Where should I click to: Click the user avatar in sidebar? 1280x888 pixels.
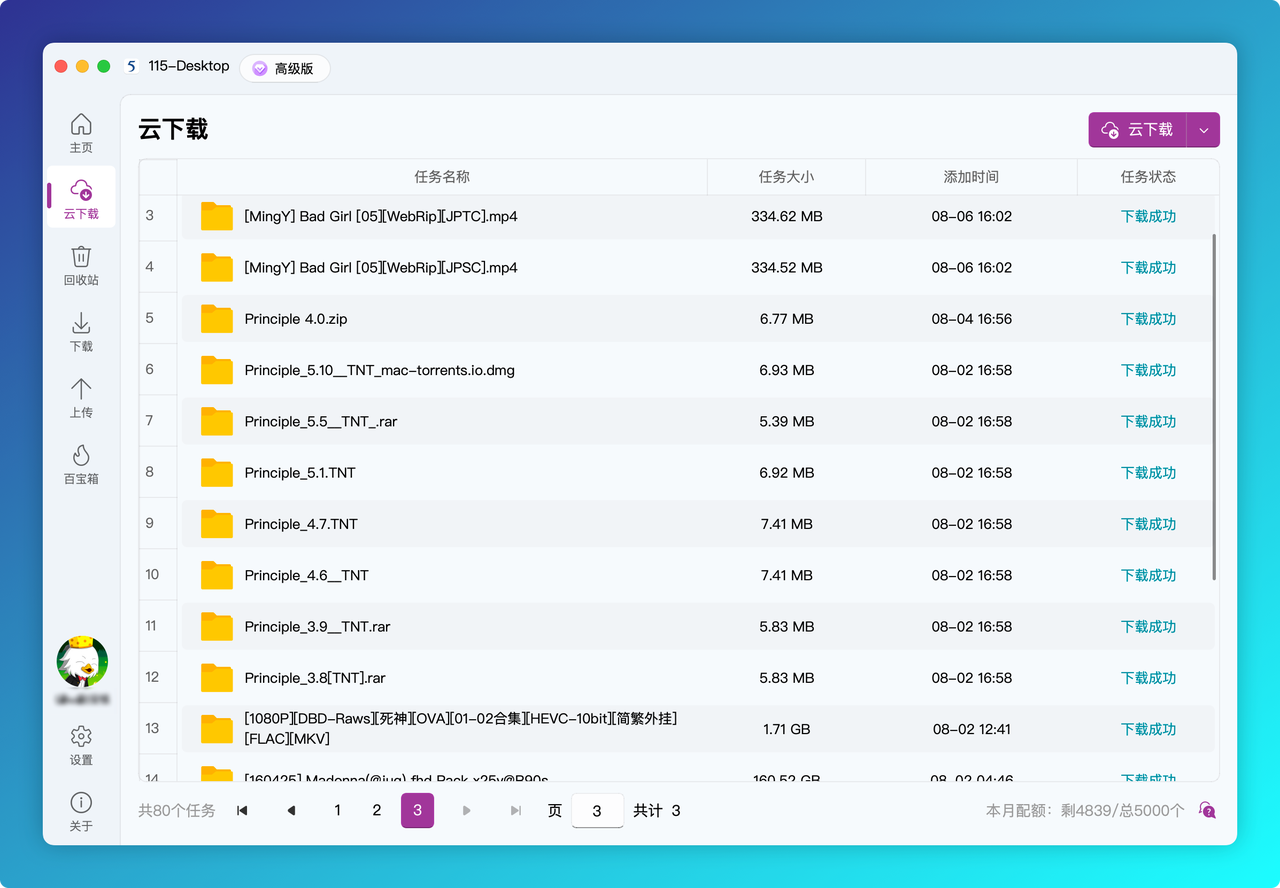coord(82,661)
